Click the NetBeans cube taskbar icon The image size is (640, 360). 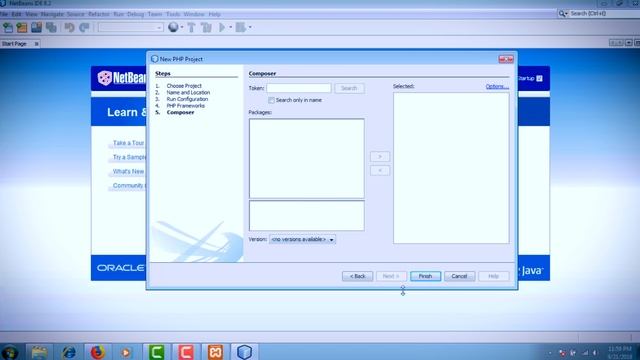click(244, 352)
